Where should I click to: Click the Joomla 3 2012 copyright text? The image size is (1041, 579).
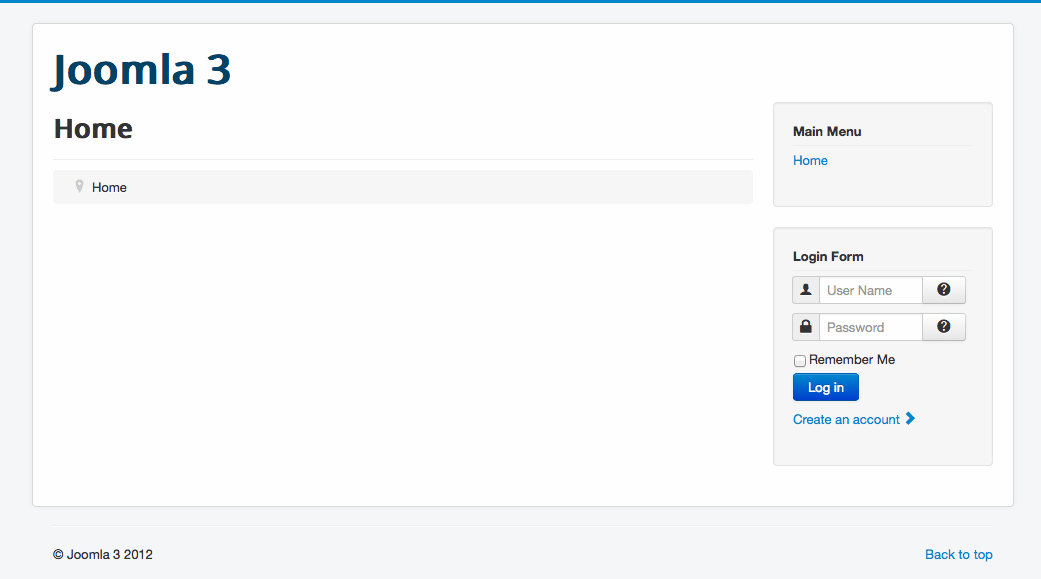coord(103,554)
